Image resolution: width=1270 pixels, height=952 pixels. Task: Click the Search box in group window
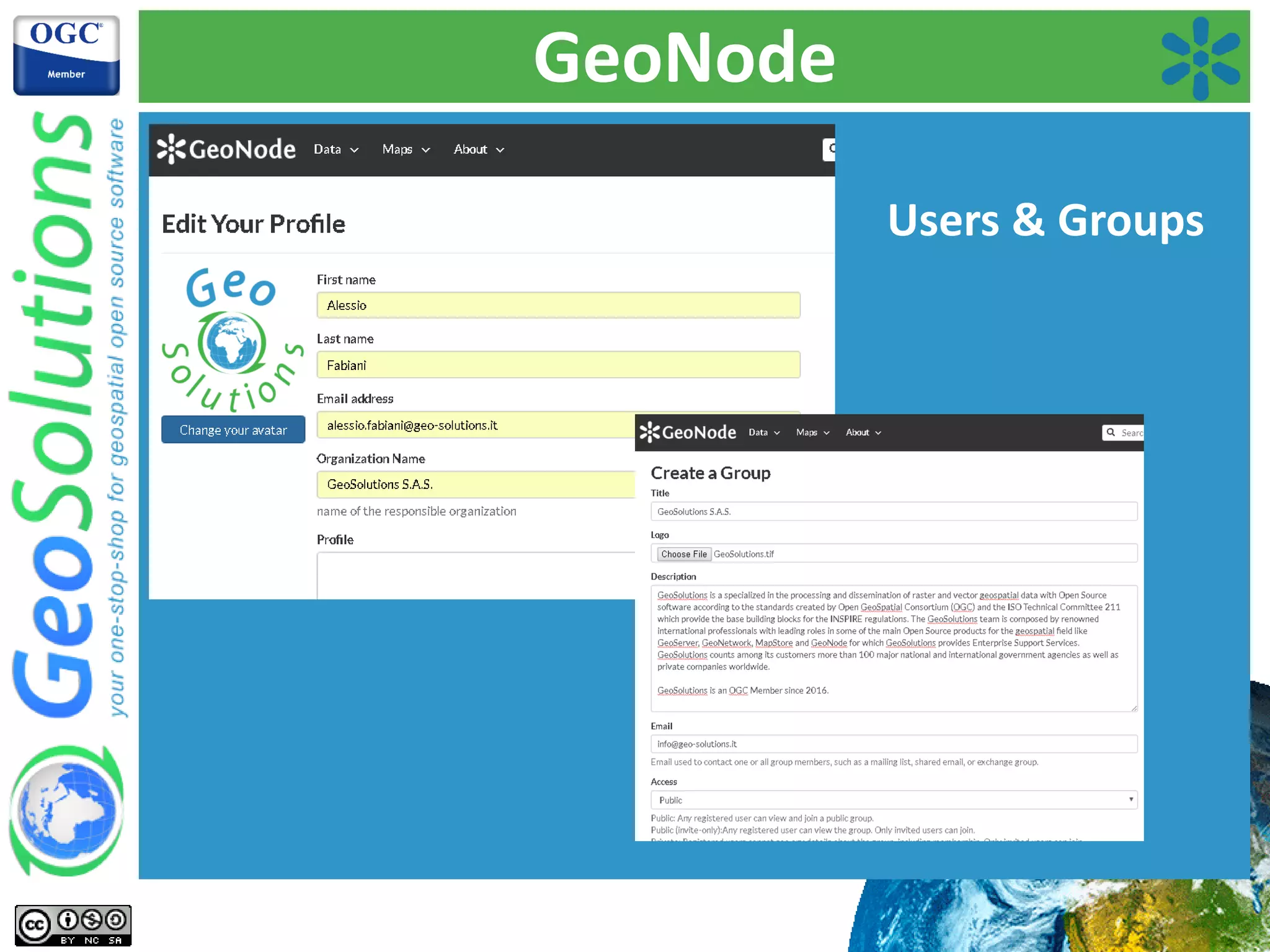pyautogui.click(x=1123, y=433)
